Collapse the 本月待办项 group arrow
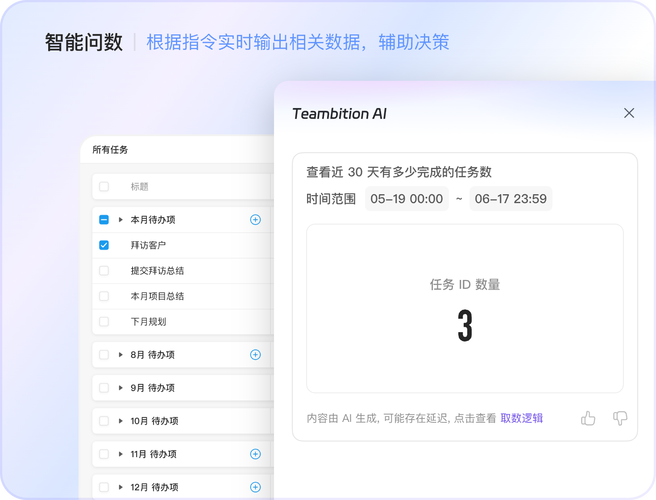 point(120,220)
